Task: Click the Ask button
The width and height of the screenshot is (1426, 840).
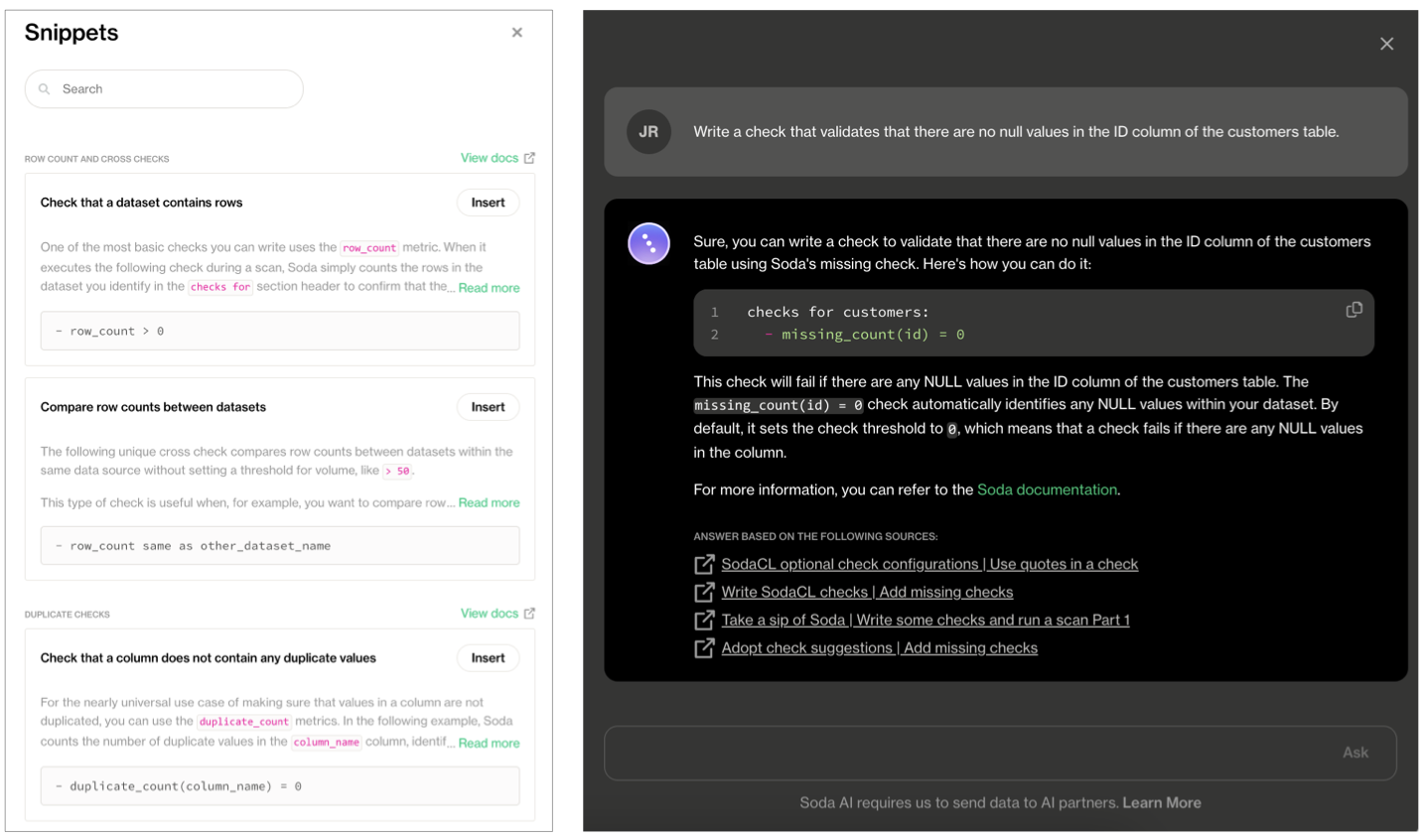Action: click(x=1355, y=753)
